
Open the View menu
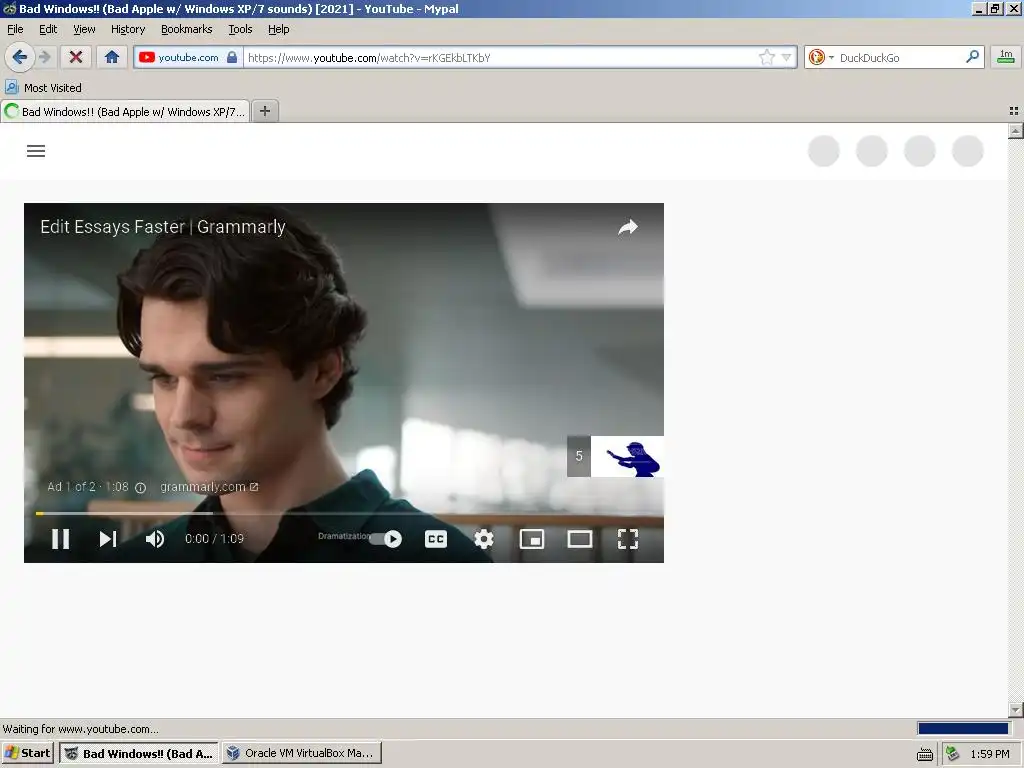click(x=84, y=29)
